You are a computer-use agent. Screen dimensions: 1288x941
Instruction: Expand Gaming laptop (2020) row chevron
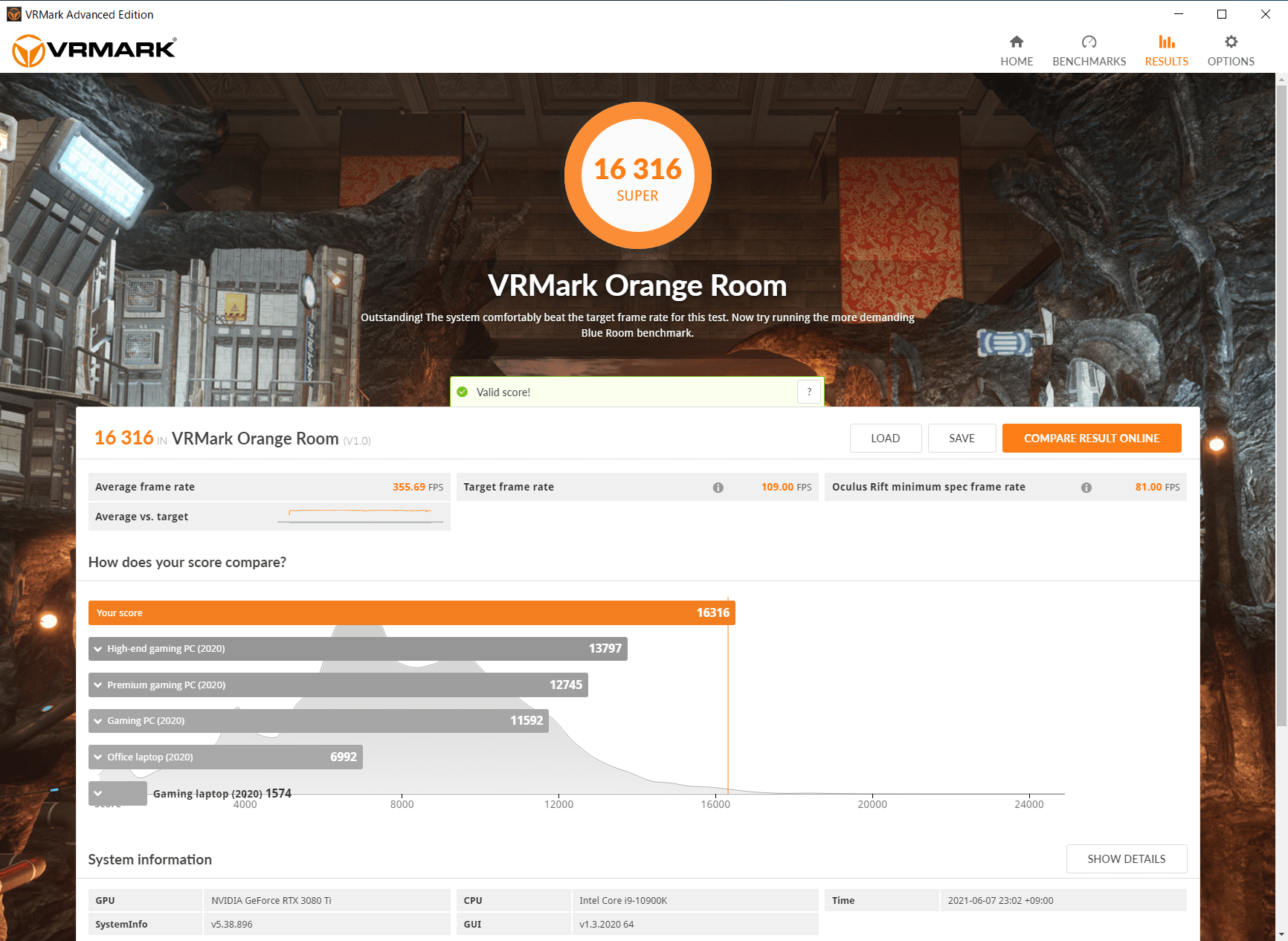tap(98, 793)
